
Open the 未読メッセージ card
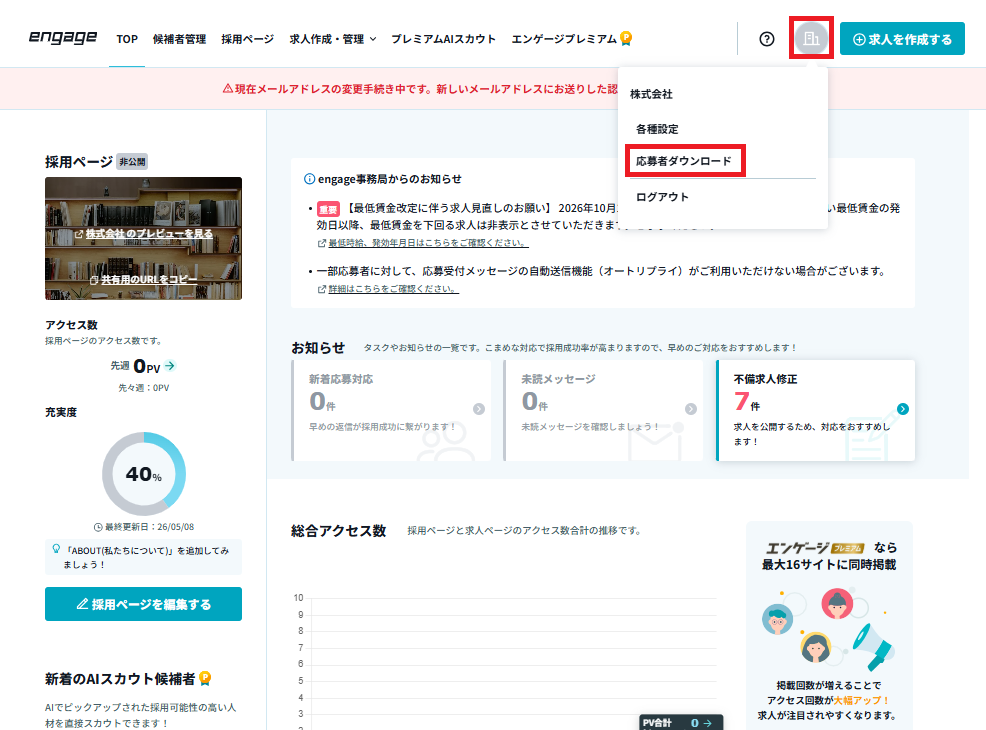click(603, 411)
